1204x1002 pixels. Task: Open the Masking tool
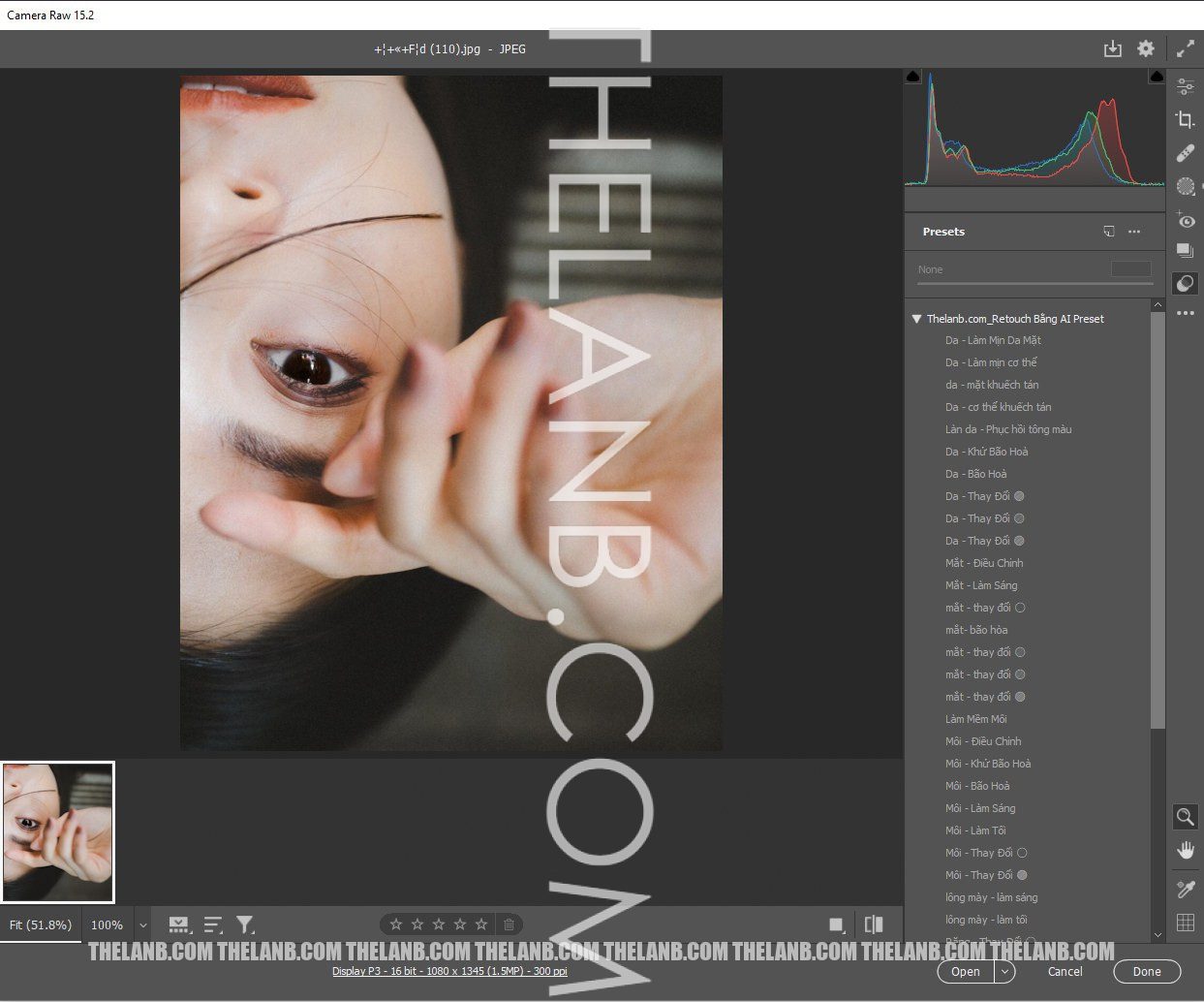pos(1185,186)
